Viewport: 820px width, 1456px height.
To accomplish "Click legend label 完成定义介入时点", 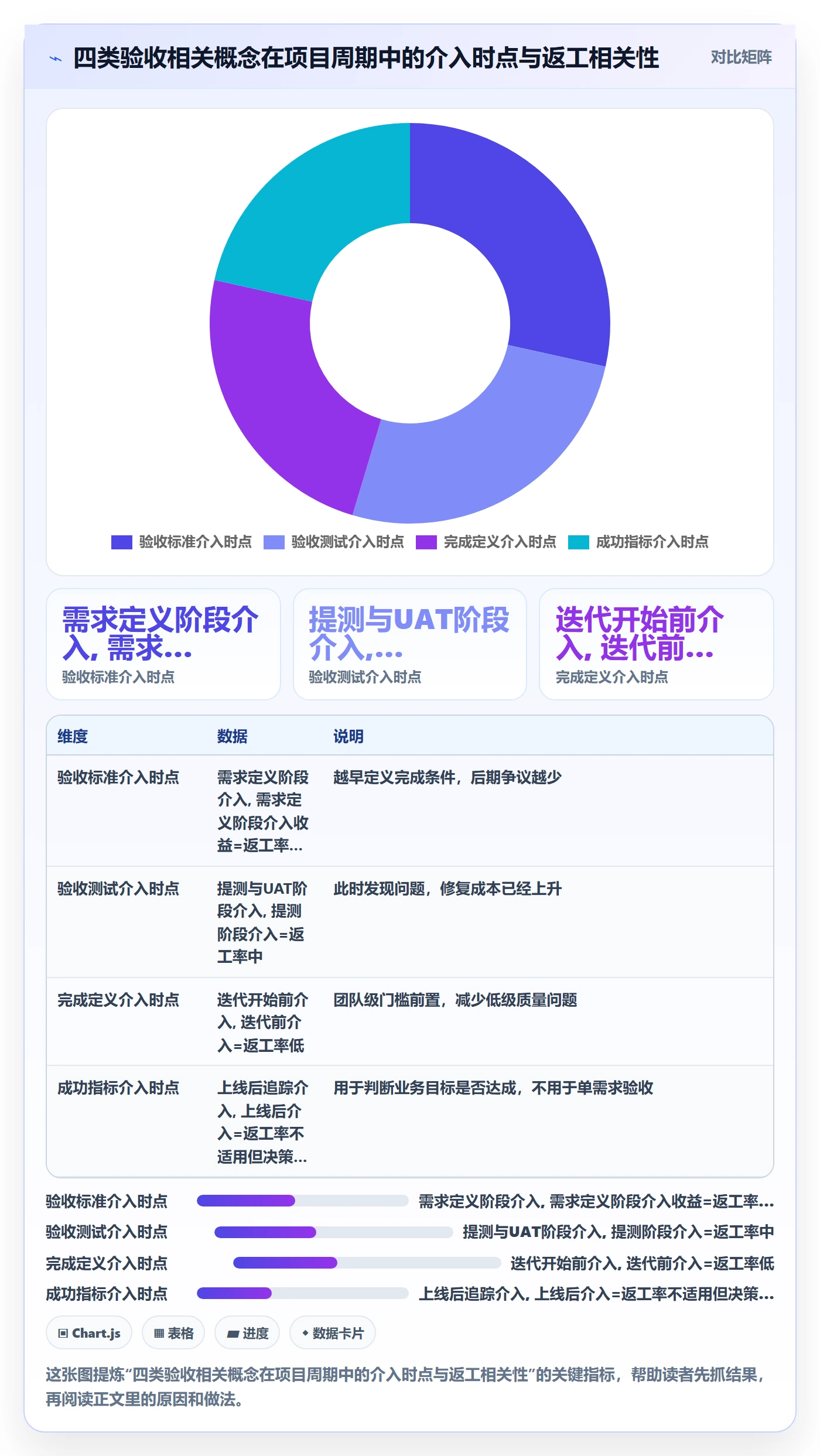I will 500,542.
